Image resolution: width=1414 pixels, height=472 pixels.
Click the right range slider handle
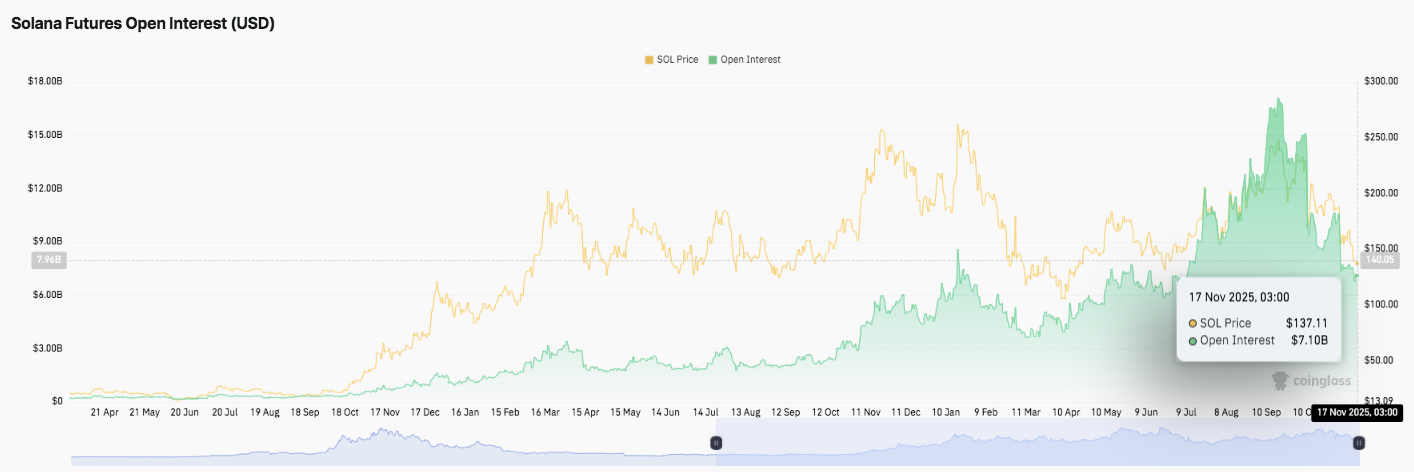point(1359,442)
